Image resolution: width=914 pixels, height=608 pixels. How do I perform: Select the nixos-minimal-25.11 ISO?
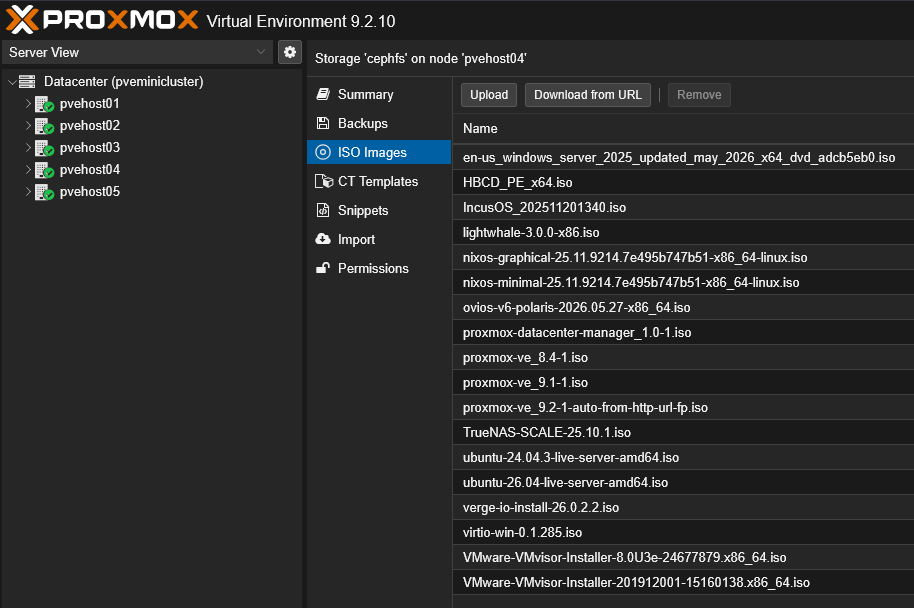pyautogui.click(x=683, y=283)
